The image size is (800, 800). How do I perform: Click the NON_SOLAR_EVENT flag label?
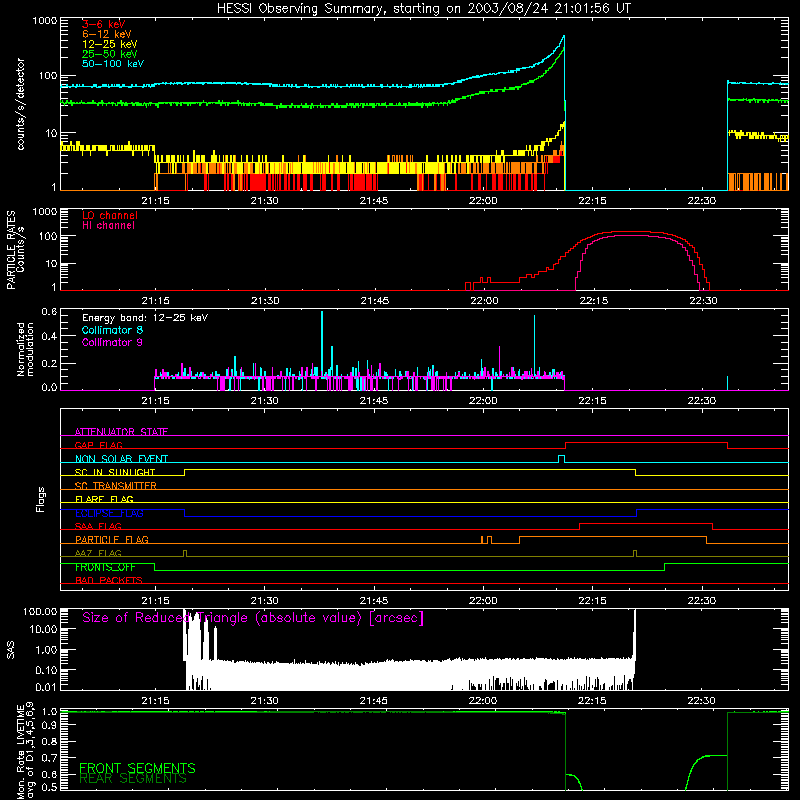pyautogui.click(x=121, y=459)
